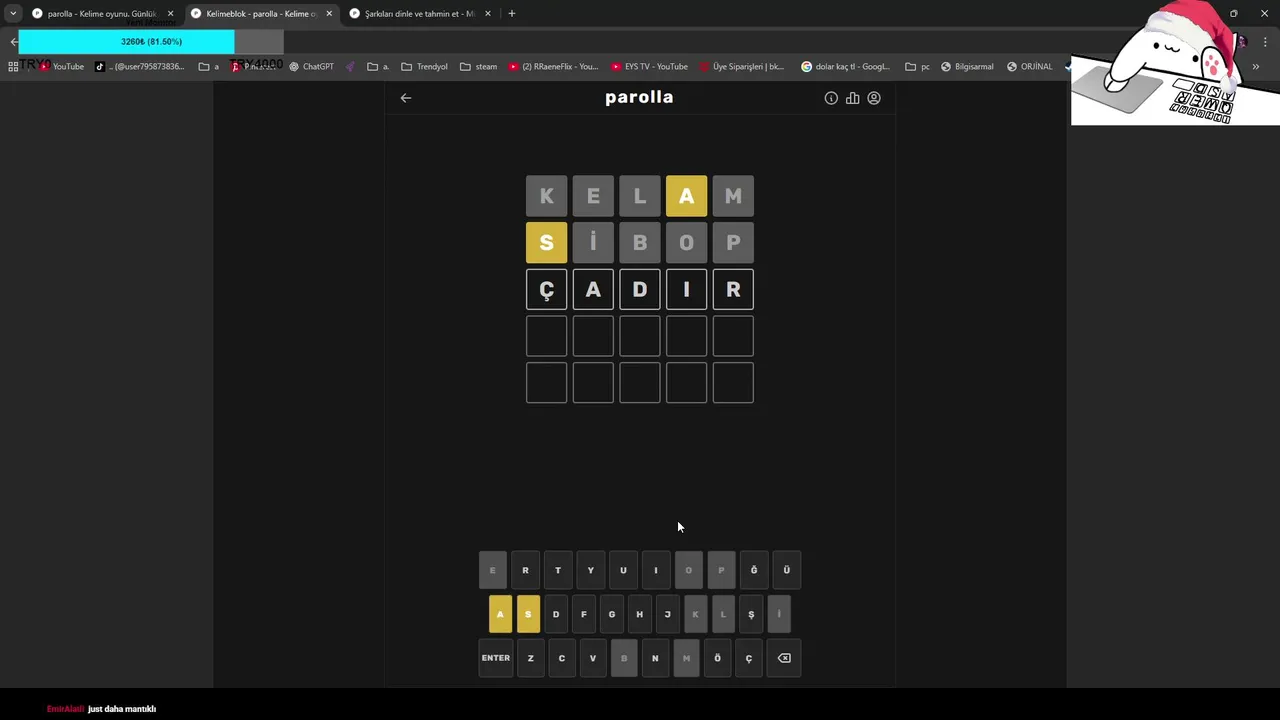Tap the greyed-out E key on keyboard

[x=492, y=570]
